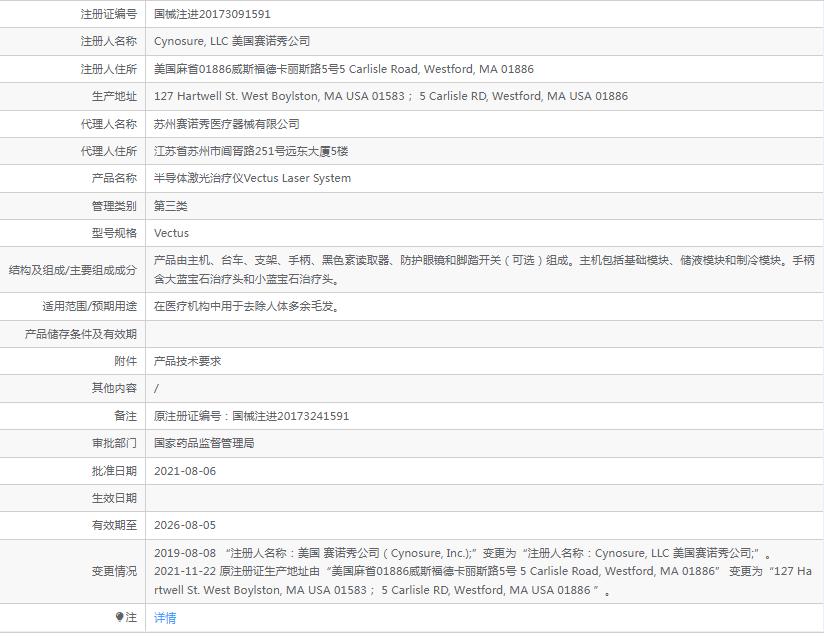The image size is (824, 636).
Task: Click the 结构及组成/主要组成成分 label
Action: pyautogui.click(x=73, y=270)
